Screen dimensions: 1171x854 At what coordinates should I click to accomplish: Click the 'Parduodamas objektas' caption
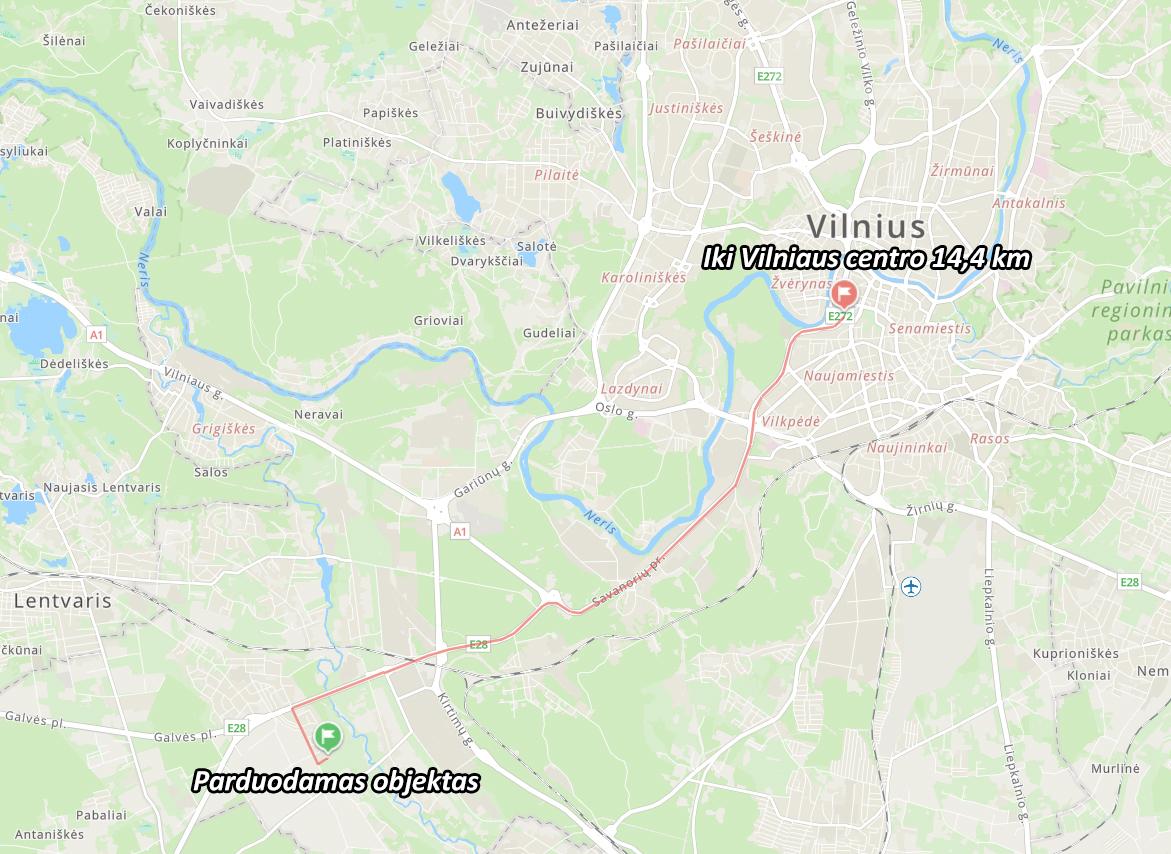336,782
